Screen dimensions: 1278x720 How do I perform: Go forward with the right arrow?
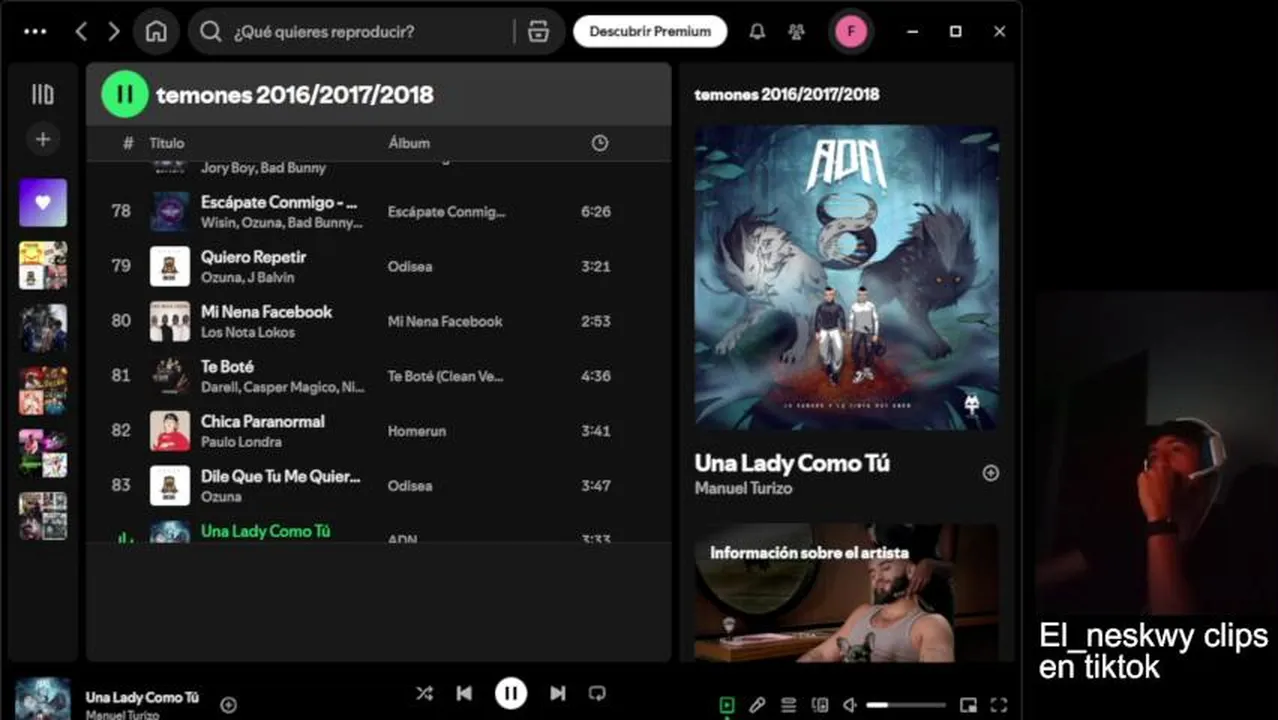tap(113, 31)
